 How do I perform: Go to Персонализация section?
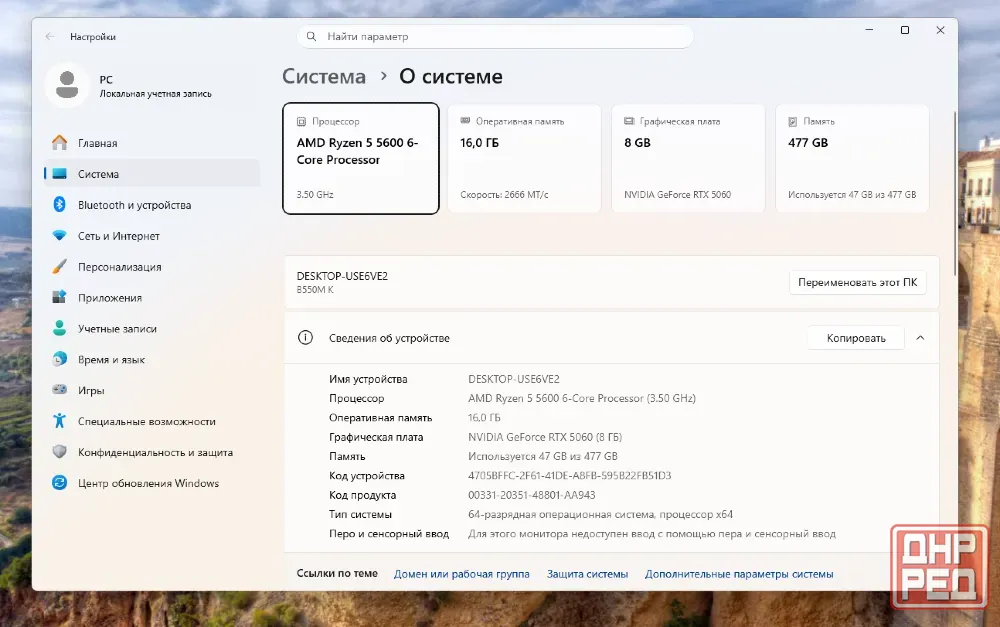[152, 267]
